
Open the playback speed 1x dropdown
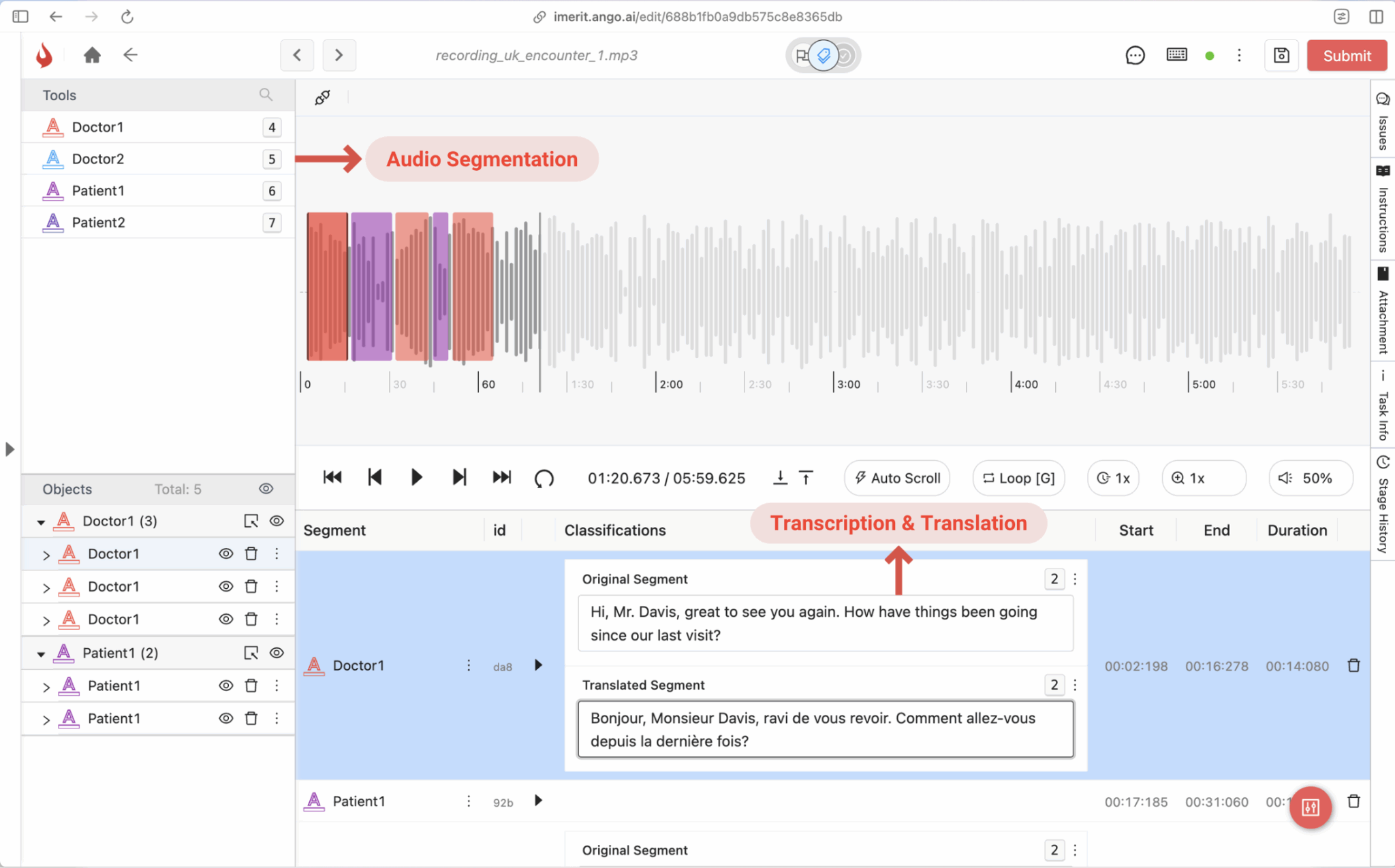(x=1113, y=477)
